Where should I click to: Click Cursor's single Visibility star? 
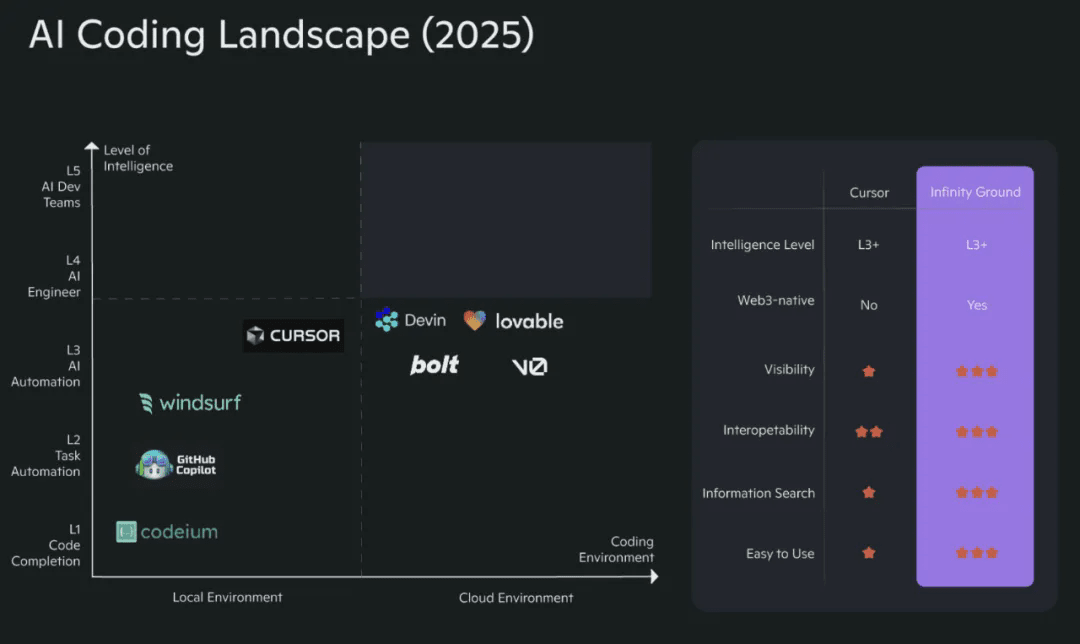pos(869,371)
